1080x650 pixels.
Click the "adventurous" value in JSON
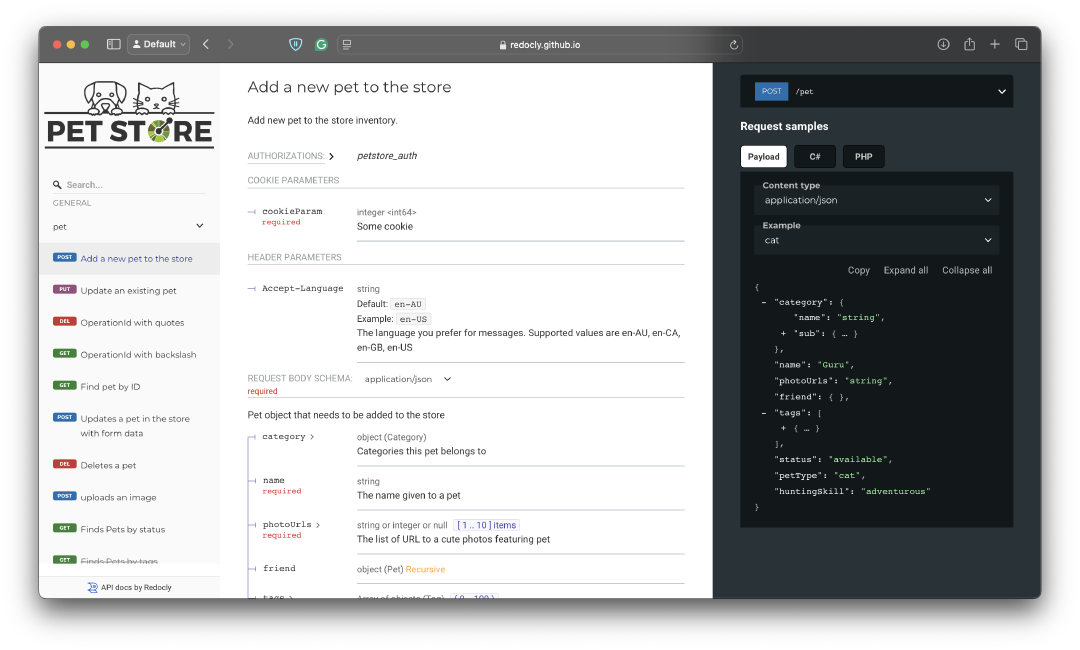[895, 492]
